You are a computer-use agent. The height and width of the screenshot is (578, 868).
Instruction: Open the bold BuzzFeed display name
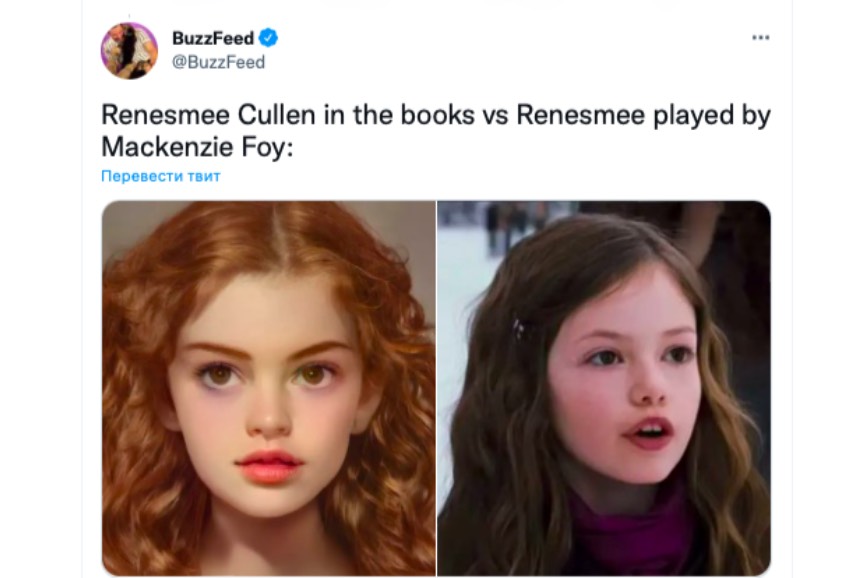[213, 38]
